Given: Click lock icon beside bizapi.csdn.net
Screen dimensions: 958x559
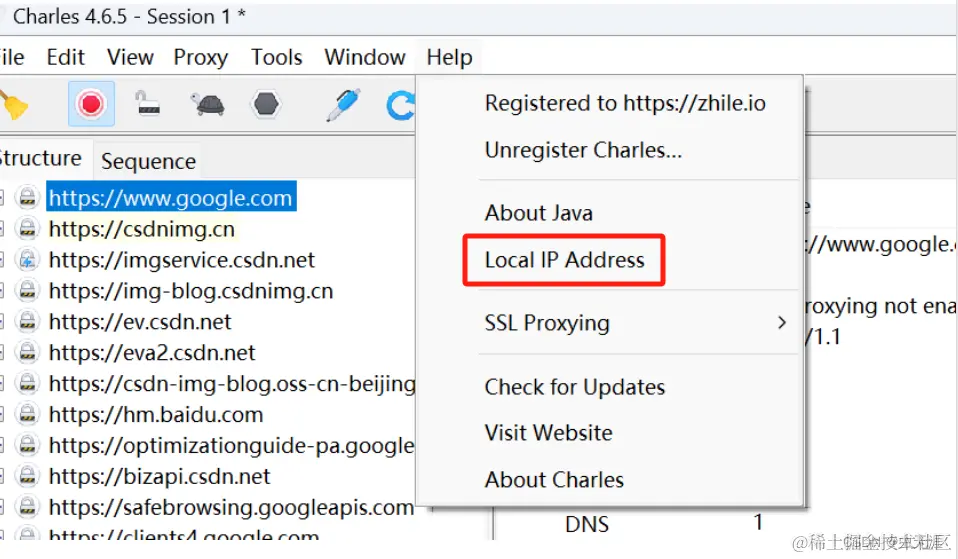Looking at the screenshot, I should 27,477.
